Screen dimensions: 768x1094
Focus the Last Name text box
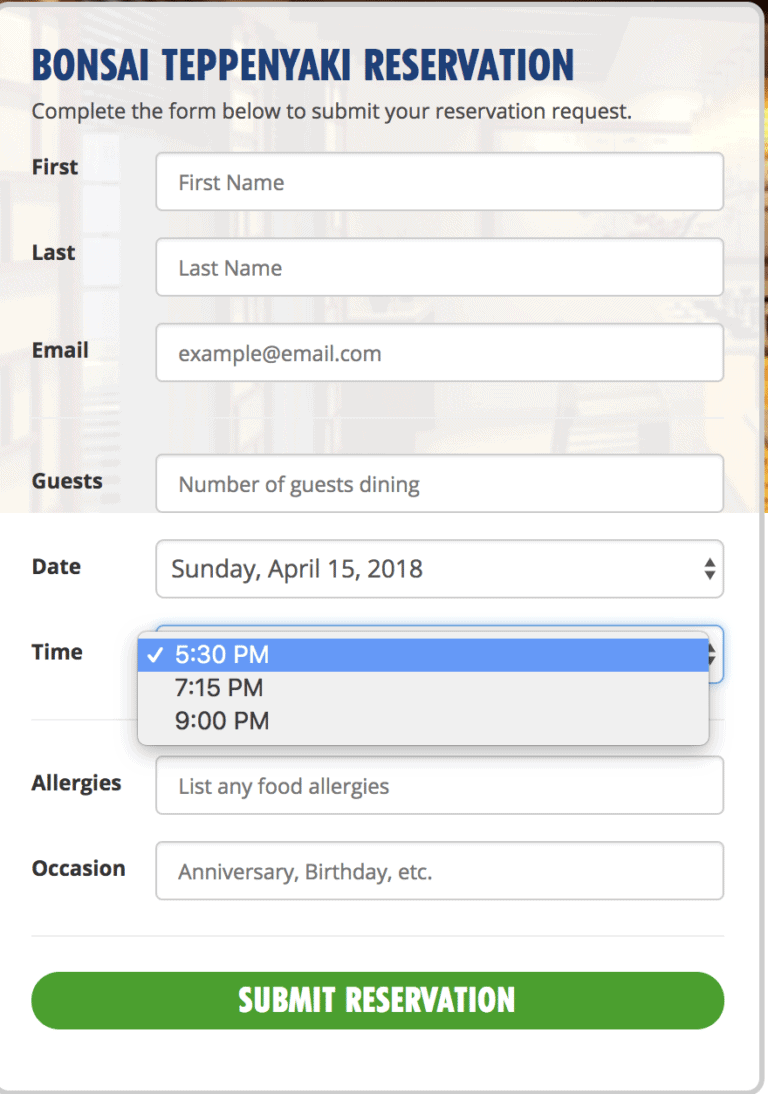coord(439,267)
